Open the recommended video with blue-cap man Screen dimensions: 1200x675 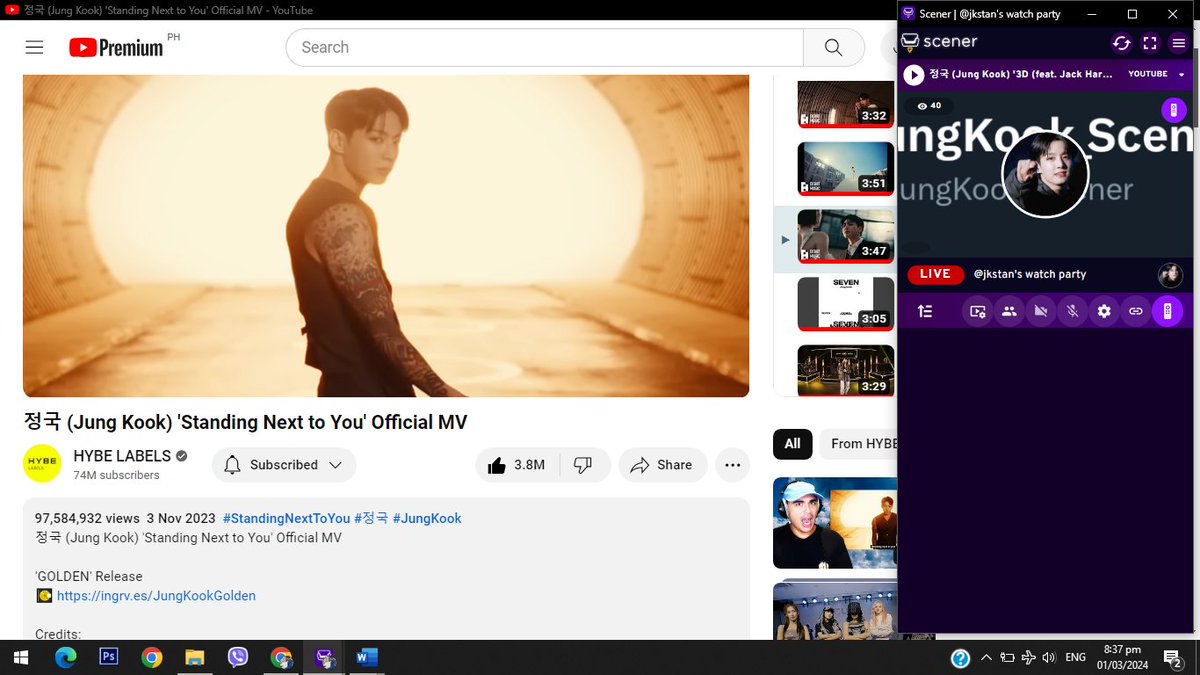[x=835, y=523]
